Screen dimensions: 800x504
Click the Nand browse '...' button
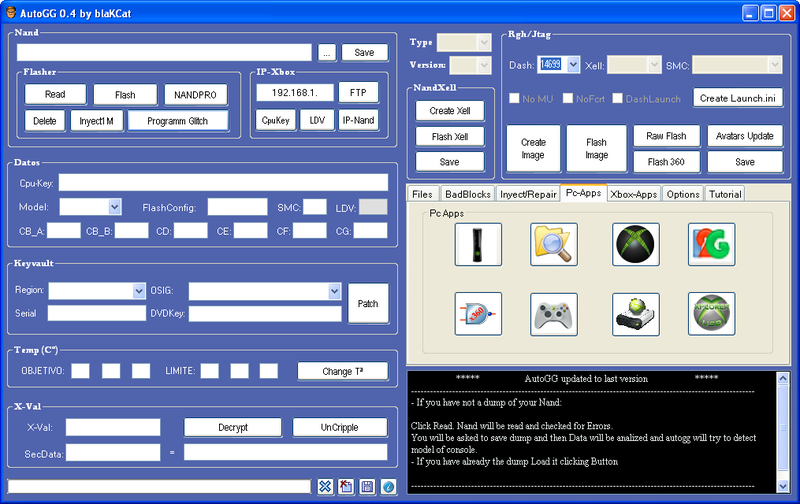coord(327,53)
